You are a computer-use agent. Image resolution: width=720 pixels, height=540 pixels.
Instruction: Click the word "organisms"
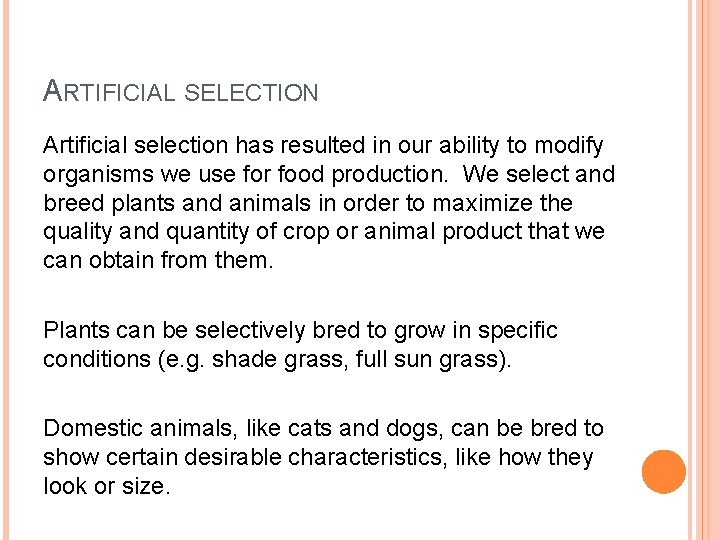tap(92, 175)
